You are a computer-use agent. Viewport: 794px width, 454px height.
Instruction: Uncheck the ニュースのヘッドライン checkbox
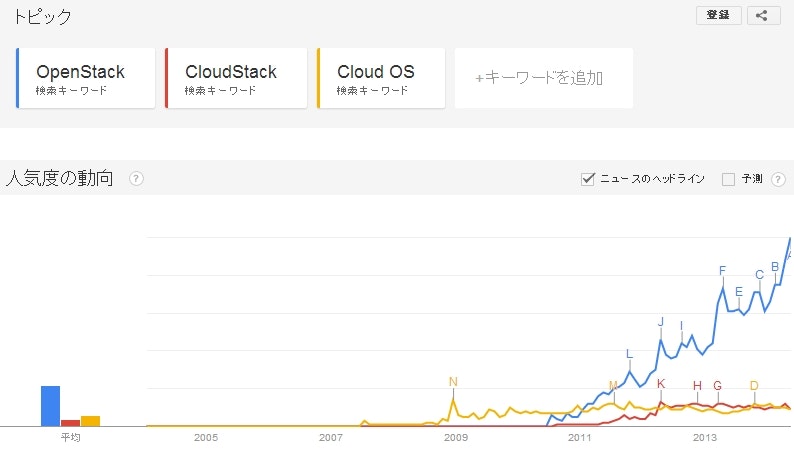[588, 179]
